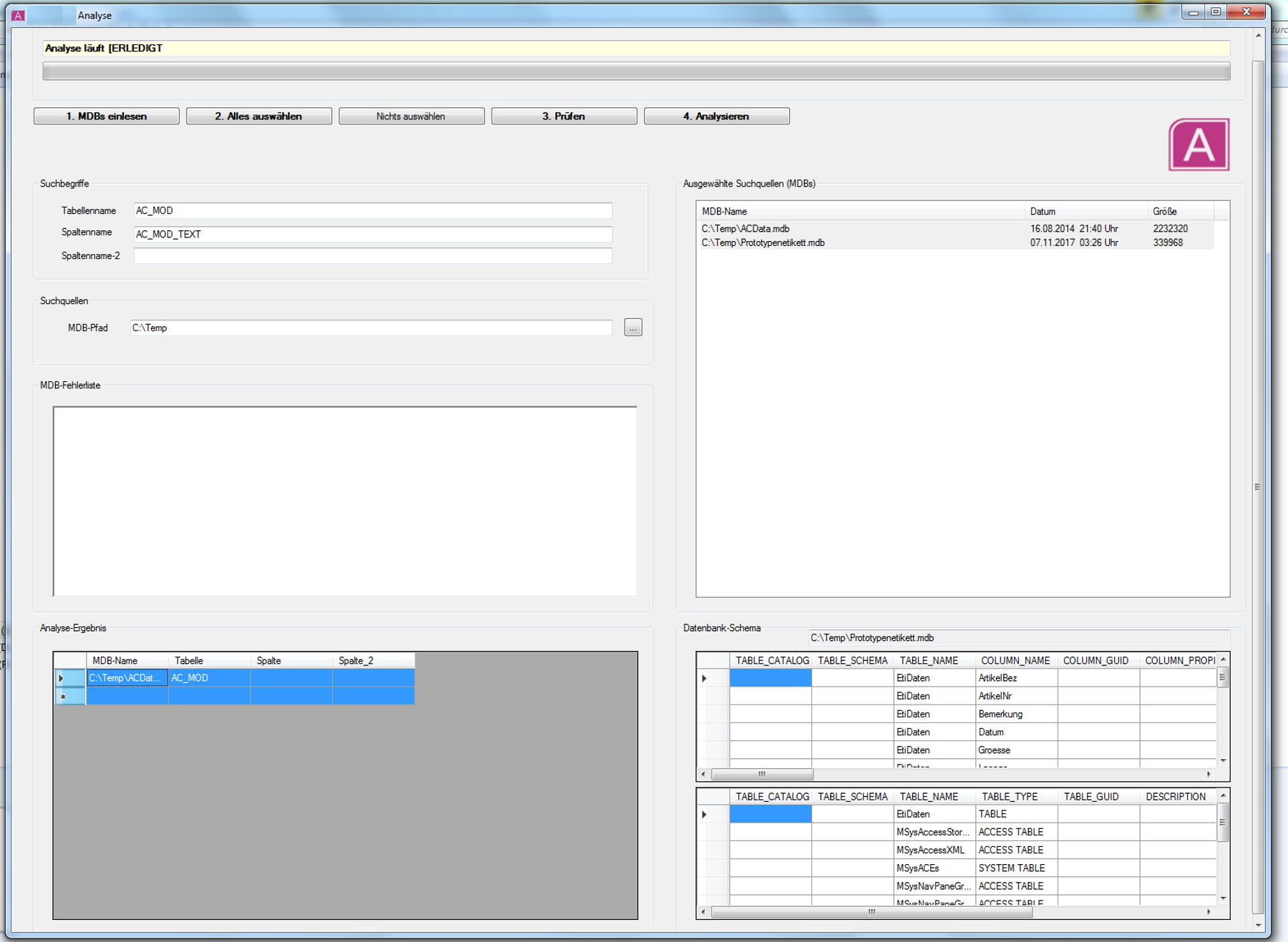Click the new-row asterisk header in results
Screen dimensions: 1288x942
point(70,695)
